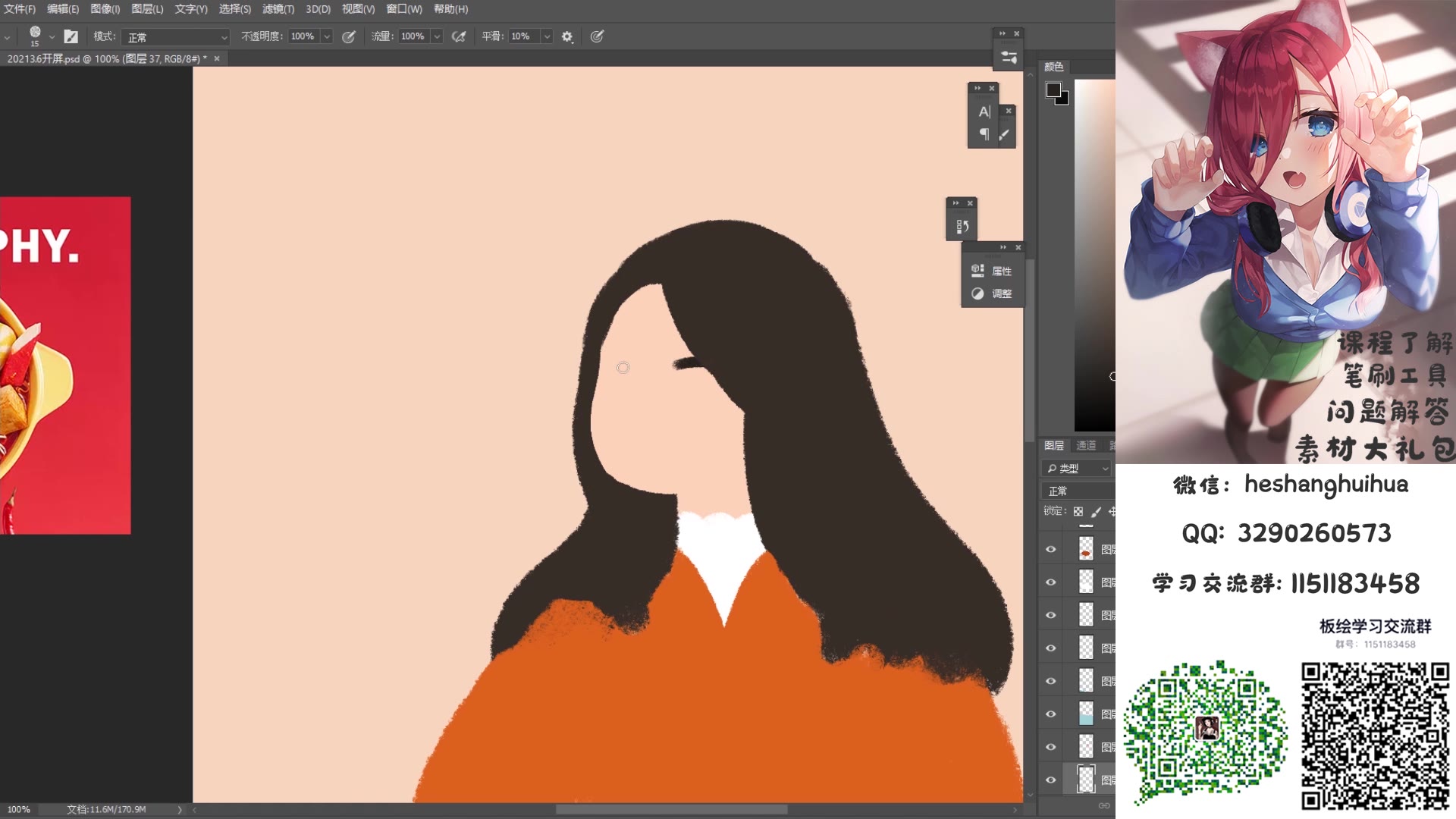Select the layer thumbnail with blue fill

click(x=1086, y=714)
